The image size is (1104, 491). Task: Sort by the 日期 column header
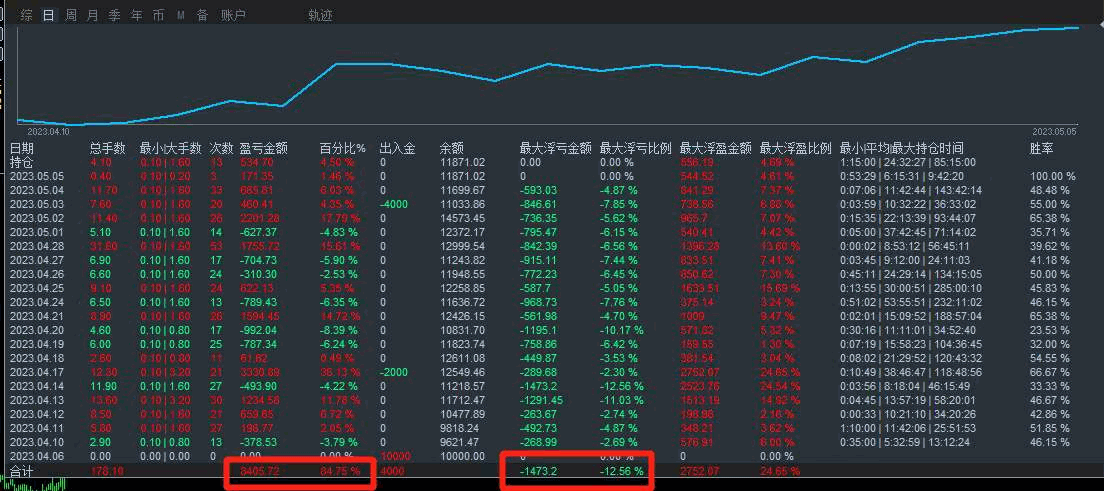22,148
